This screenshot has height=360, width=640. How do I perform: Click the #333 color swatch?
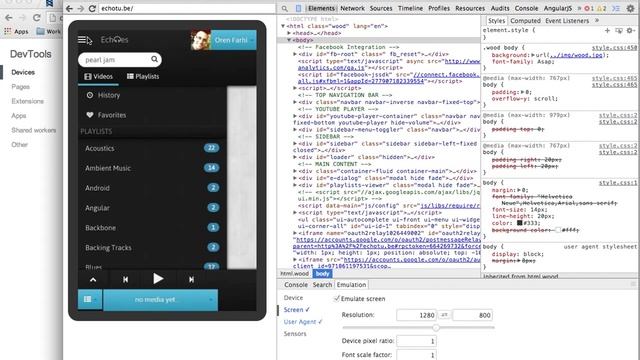pos(520,223)
